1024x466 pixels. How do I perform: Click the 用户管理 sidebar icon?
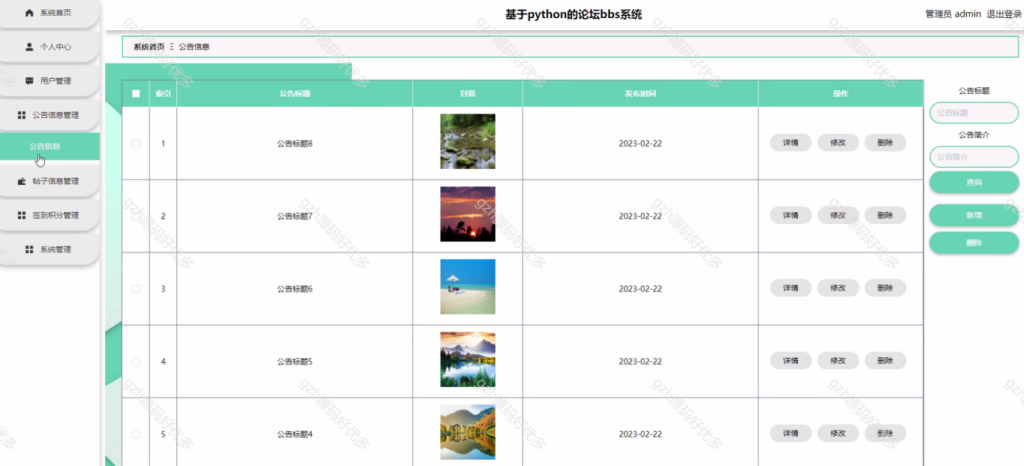29,81
